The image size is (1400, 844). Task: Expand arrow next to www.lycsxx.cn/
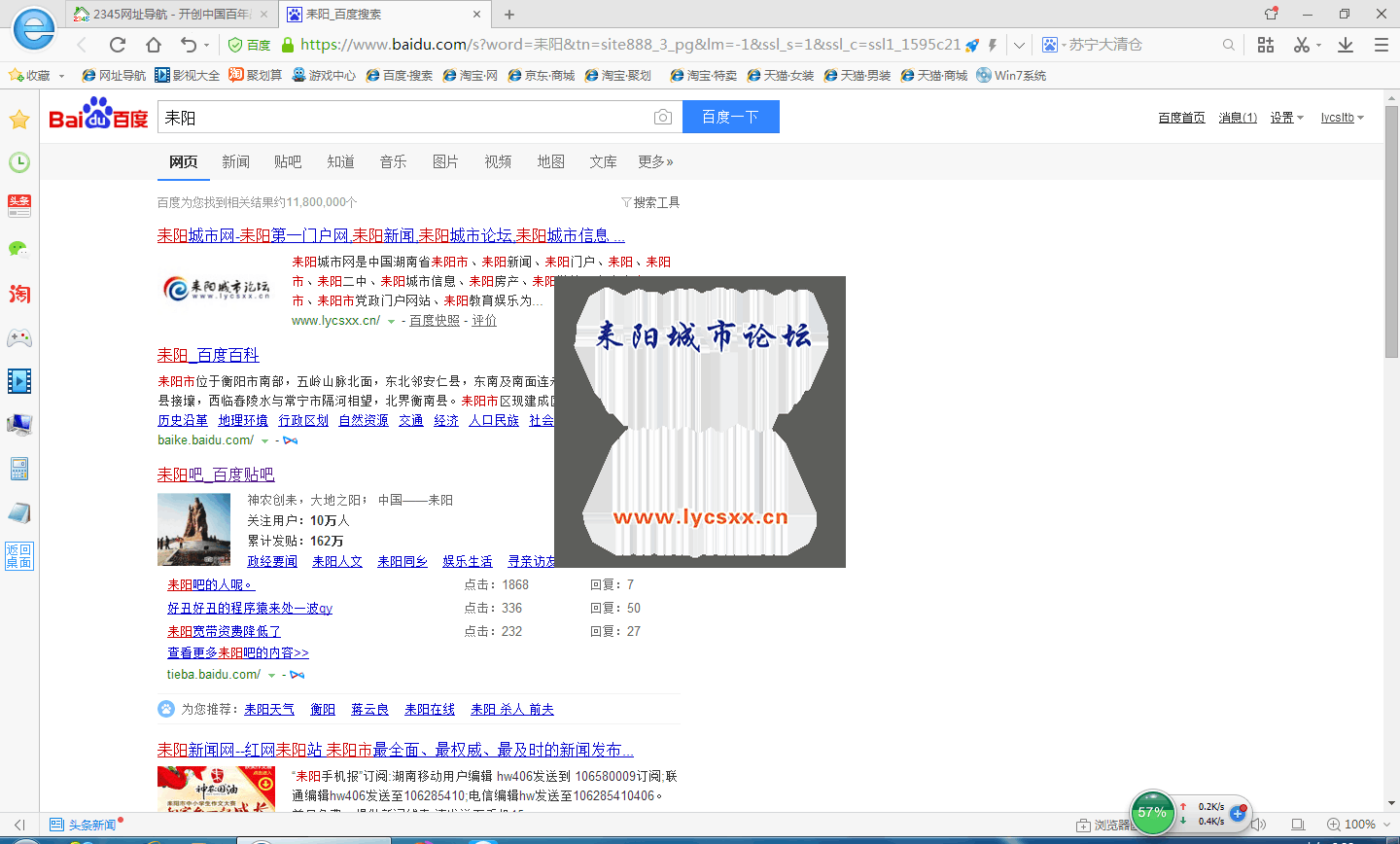(391, 321)
